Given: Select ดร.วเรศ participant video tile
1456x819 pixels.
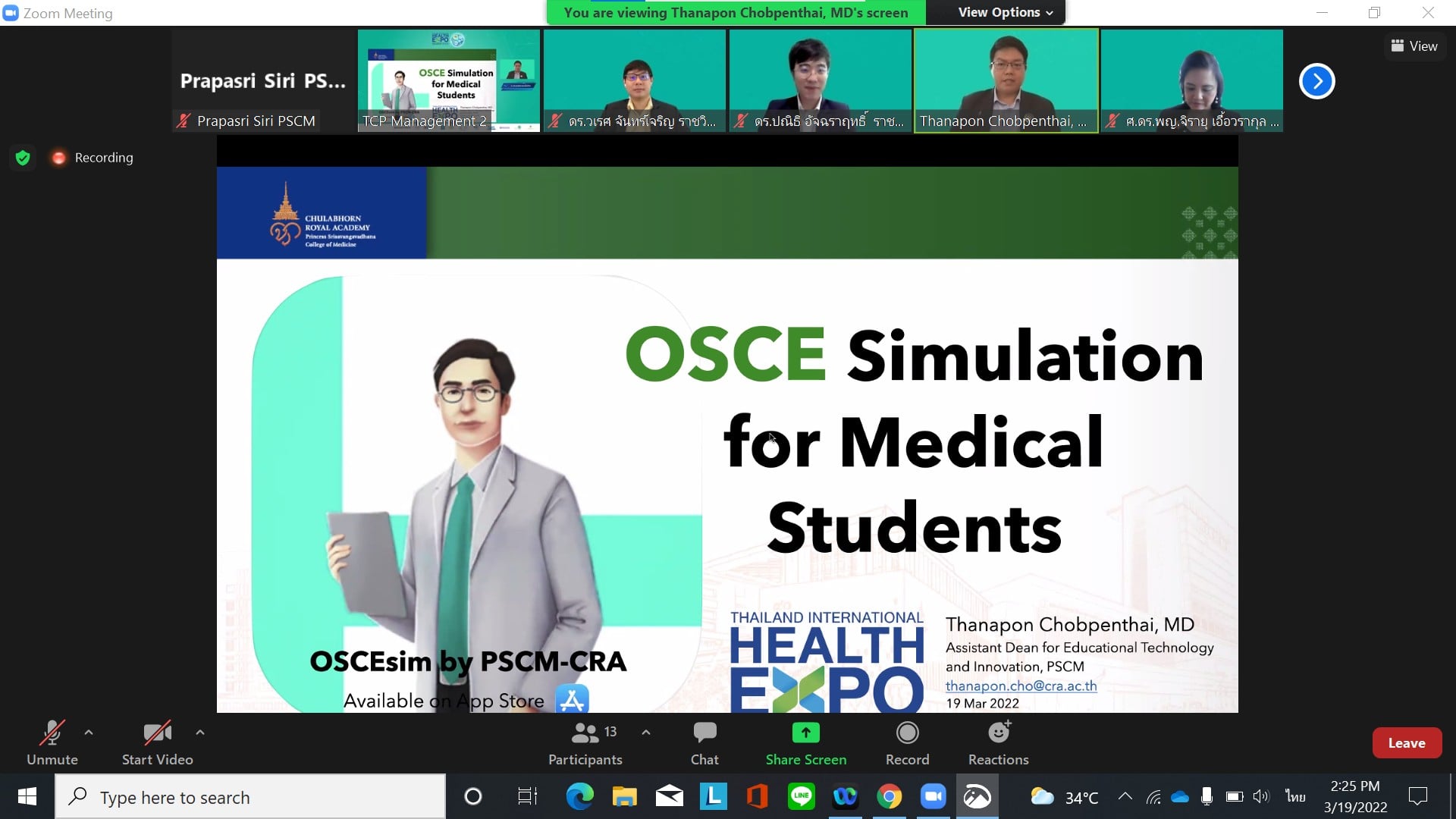Looking at the screenshot, I should (x=635, y=81).
